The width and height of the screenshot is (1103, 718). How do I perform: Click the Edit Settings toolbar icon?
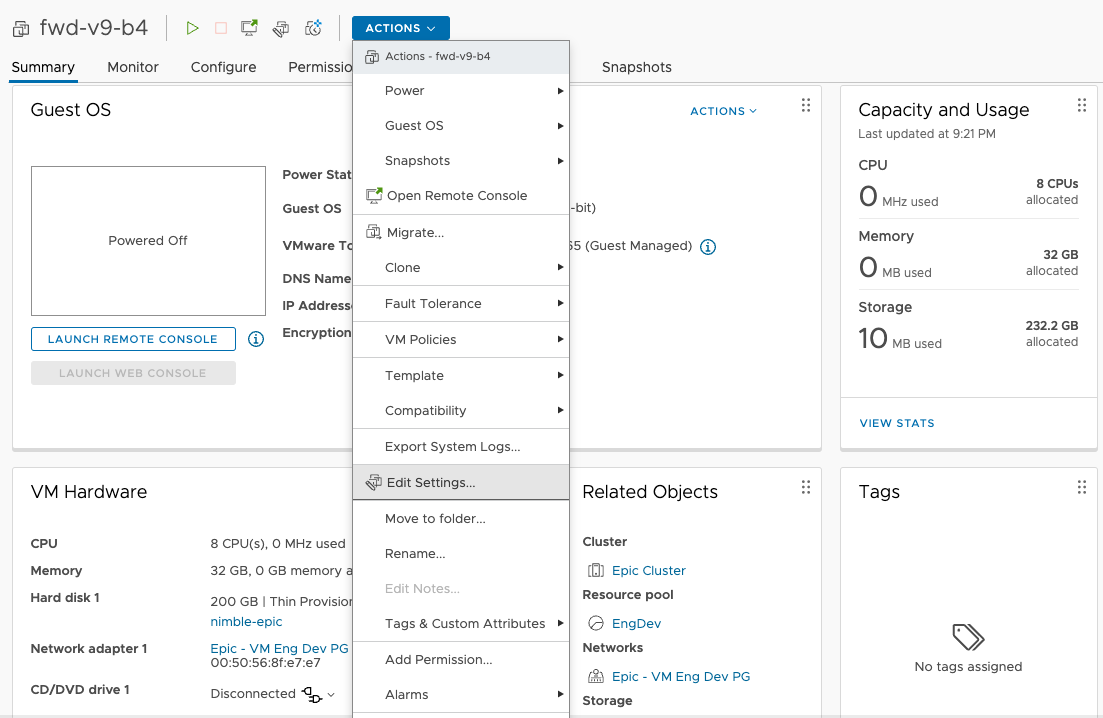281,28
